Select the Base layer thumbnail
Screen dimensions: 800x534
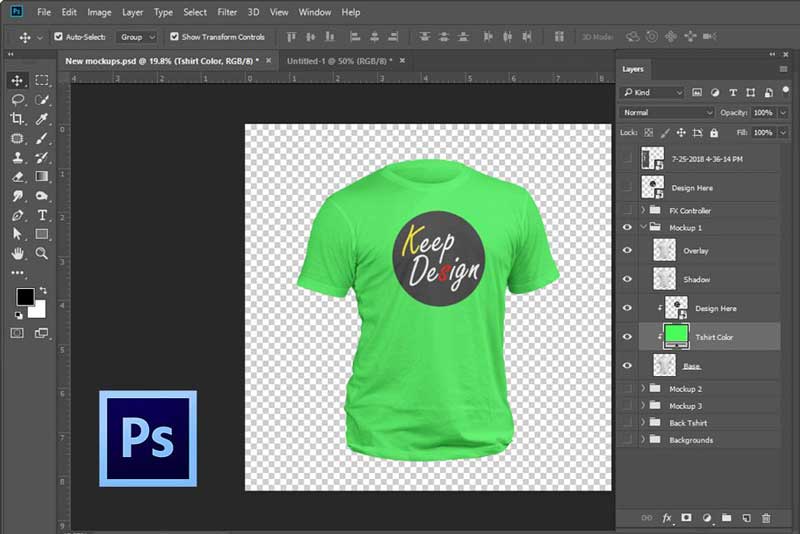coord(665,365)
